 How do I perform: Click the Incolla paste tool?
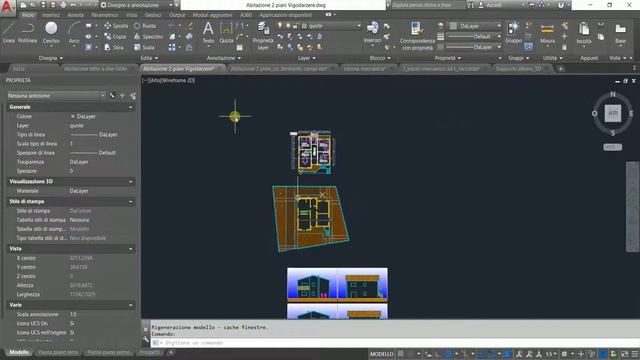click(x=584, y=33)
